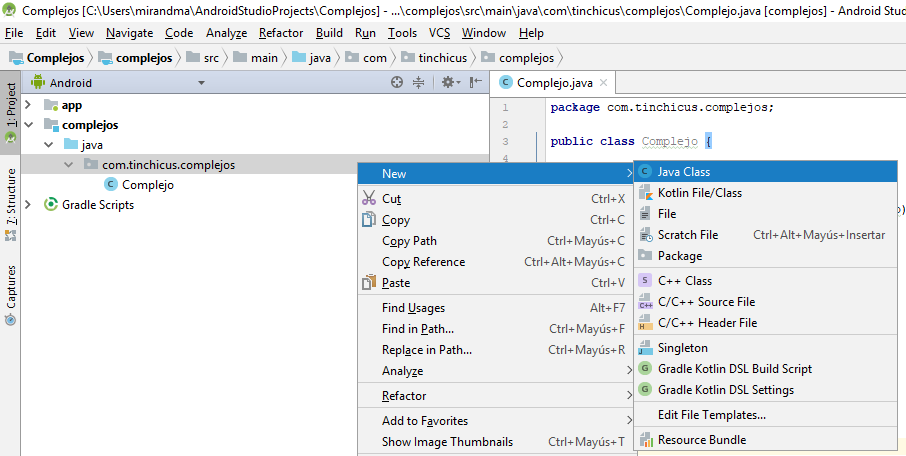Click Edit File Templates... entry

point(711,415)
